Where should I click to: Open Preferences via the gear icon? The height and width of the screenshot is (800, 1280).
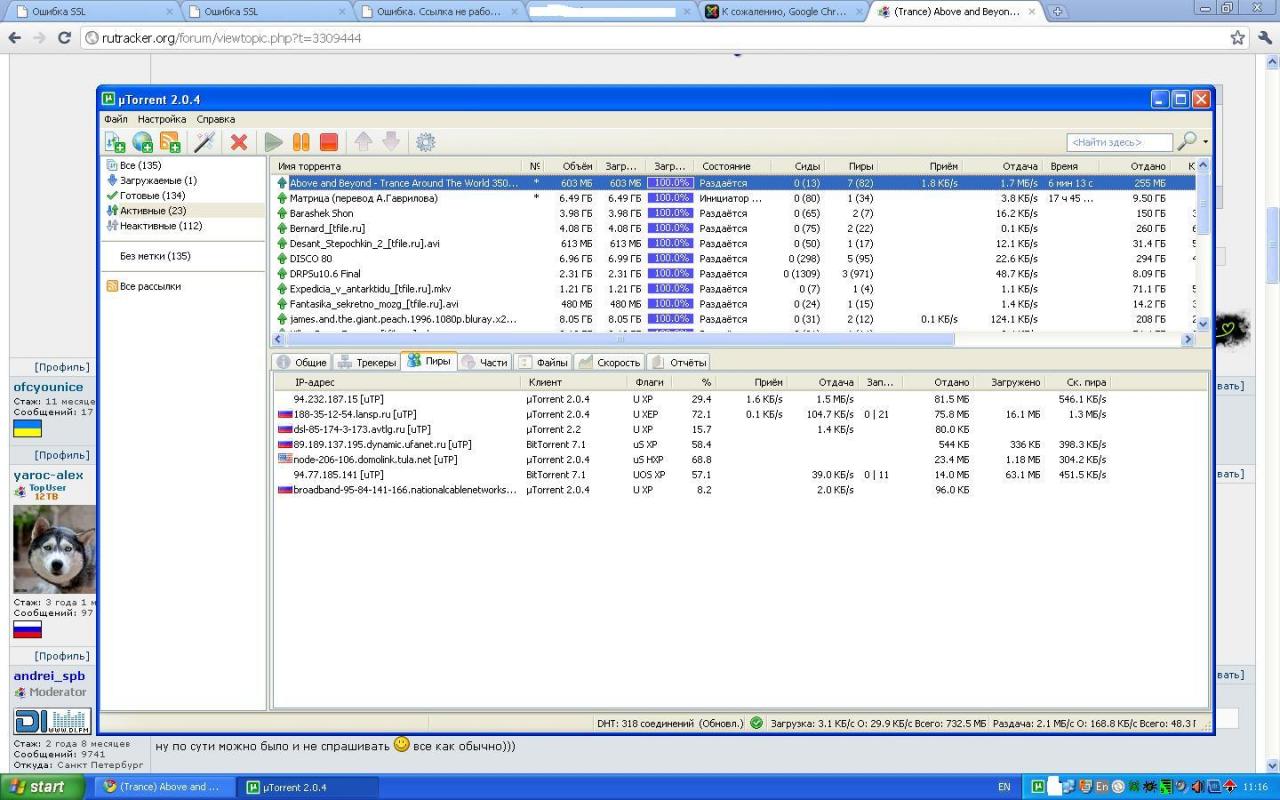[425, 142]
